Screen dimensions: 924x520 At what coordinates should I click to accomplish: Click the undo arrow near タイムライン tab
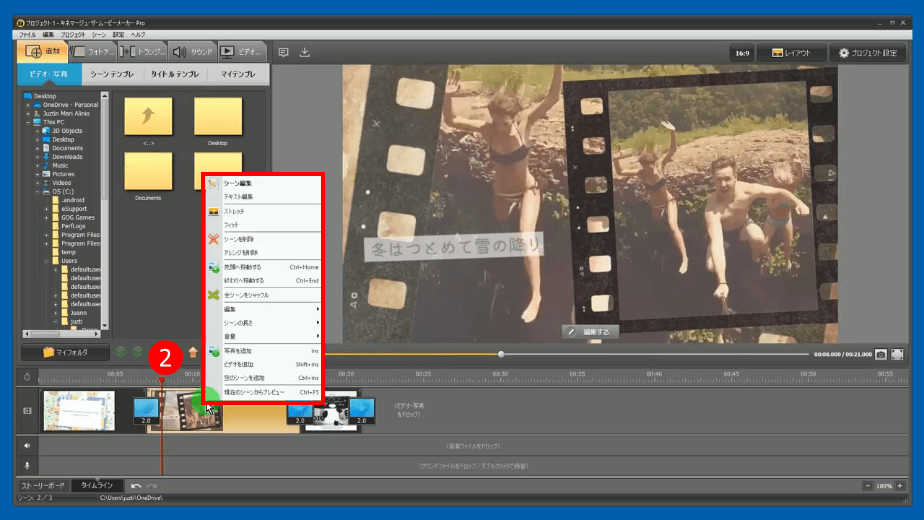(x=136, y=485)
